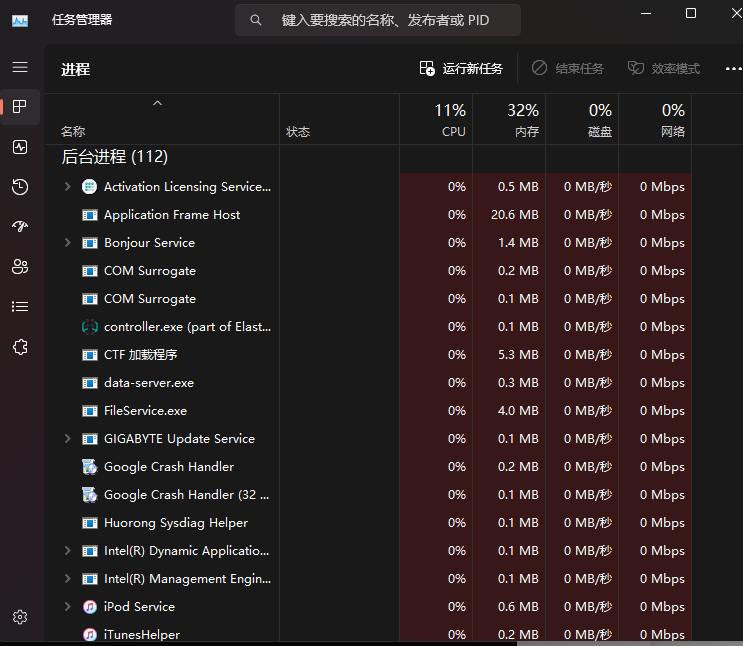Click the Task Manager app icon in title bar

(20, 20)
